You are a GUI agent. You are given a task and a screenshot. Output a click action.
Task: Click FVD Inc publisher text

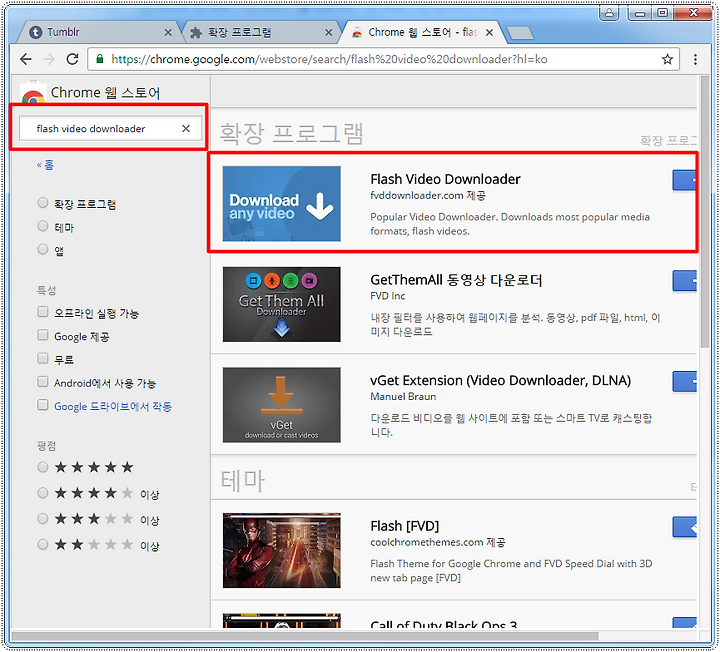point(388,296)
